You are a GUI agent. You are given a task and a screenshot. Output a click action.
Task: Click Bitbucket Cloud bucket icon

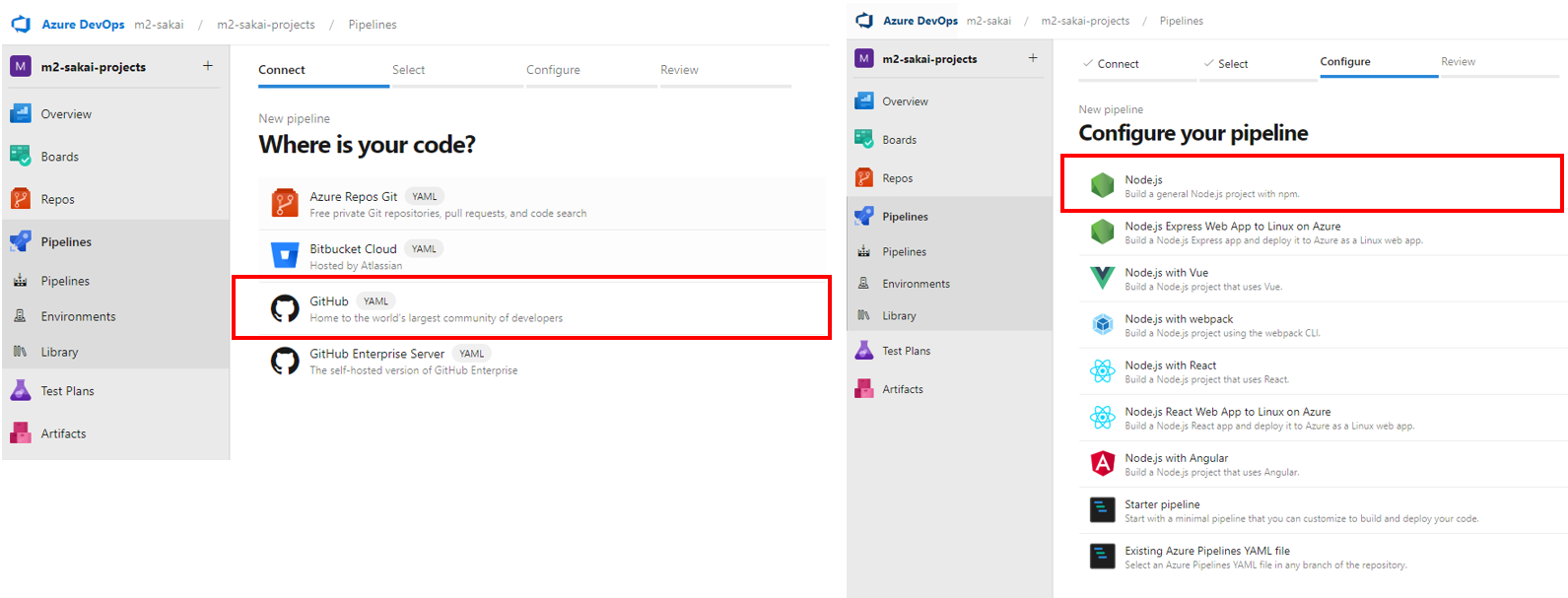285,255
